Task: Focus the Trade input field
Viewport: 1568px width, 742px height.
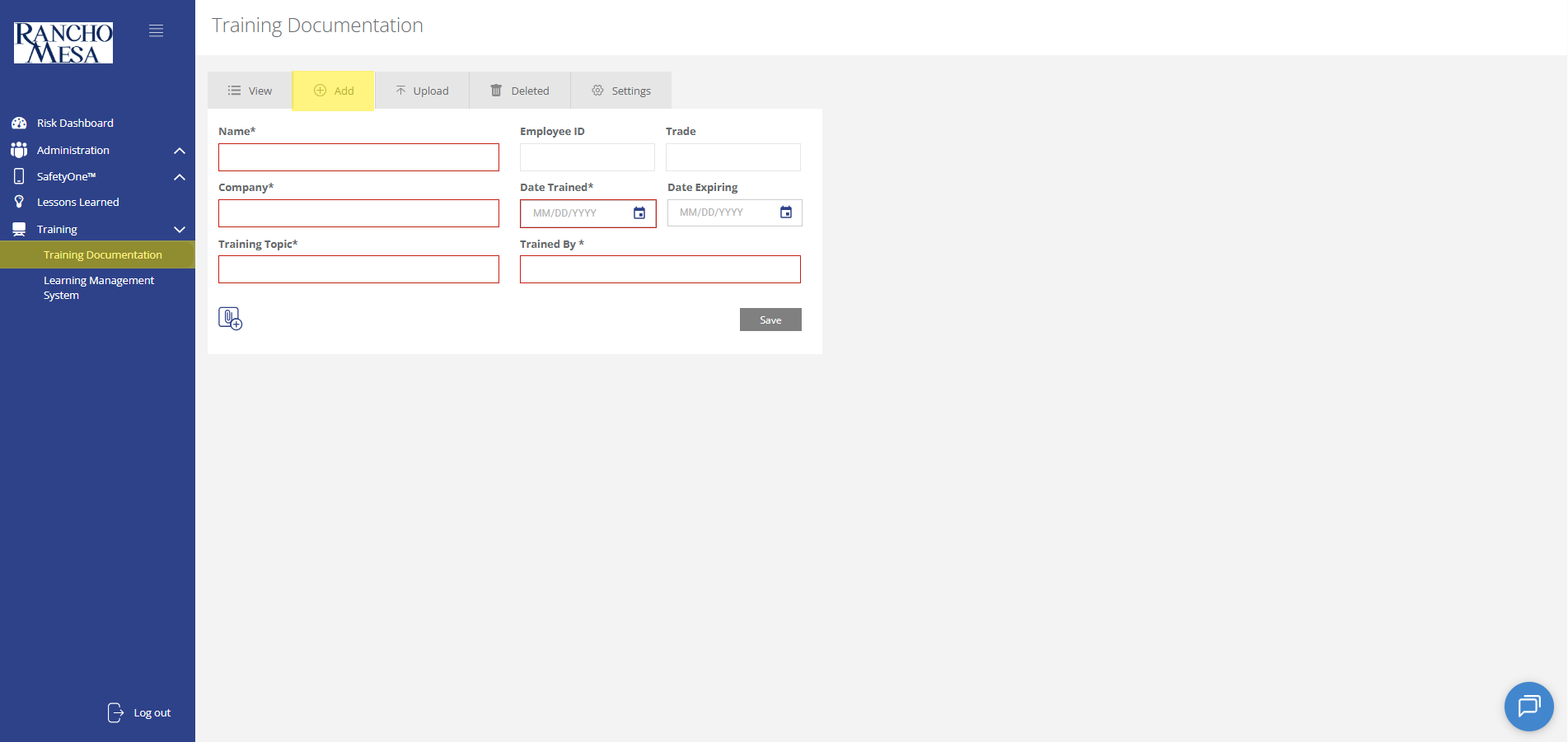Action: (733, 157)
